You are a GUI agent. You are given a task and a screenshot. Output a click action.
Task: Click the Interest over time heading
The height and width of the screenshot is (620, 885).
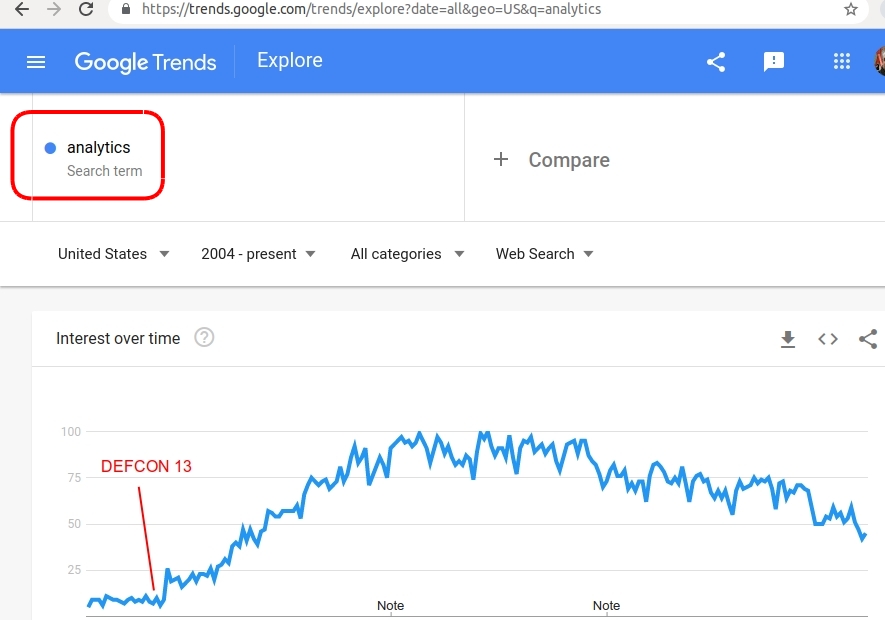[118, 338]
